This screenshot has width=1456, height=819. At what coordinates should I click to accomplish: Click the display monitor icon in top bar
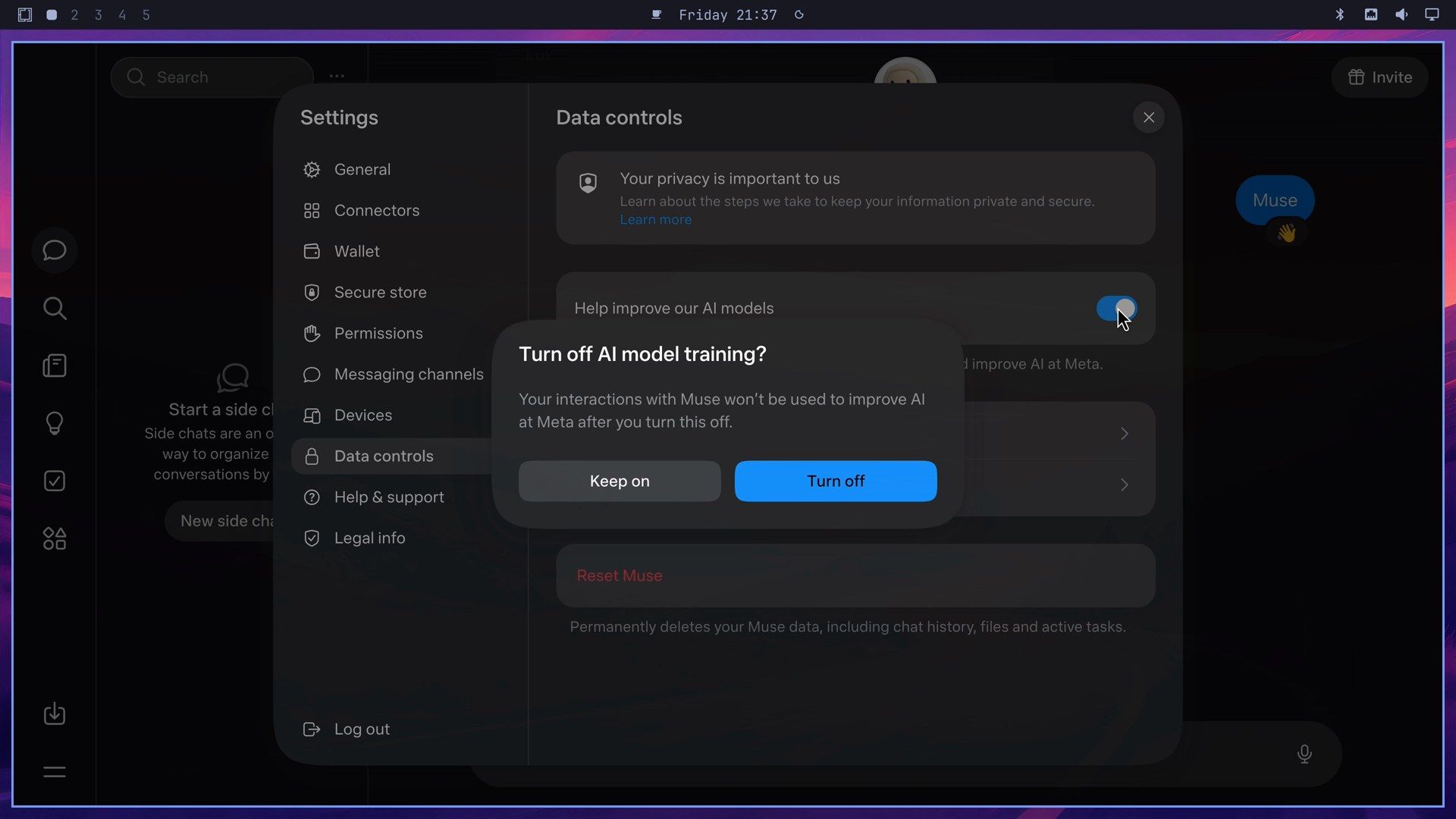coord(1432,14)
